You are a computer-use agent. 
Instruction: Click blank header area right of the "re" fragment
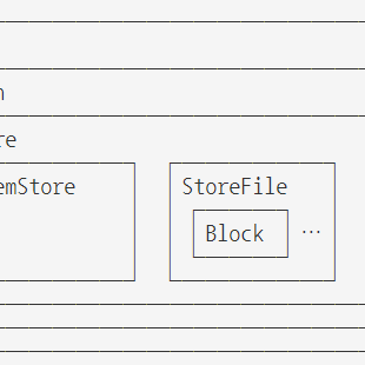pos(190,140)
